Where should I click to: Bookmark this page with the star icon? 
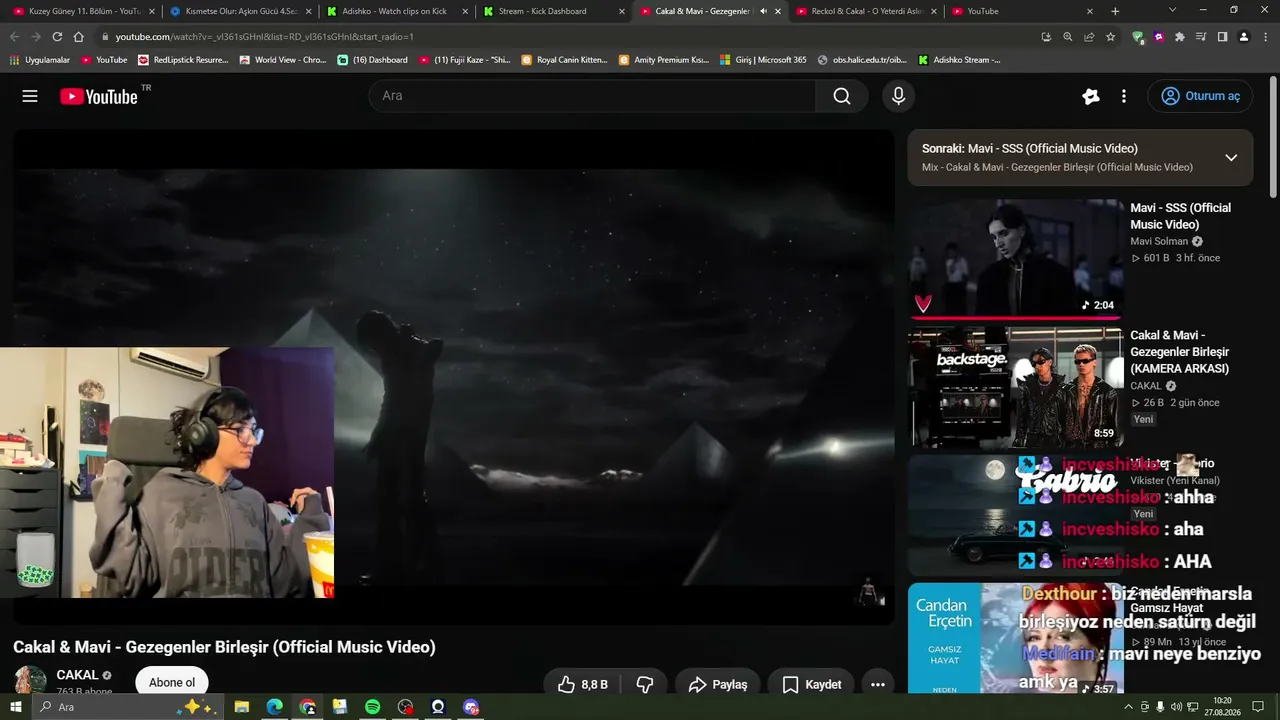tap(1110, 37)
